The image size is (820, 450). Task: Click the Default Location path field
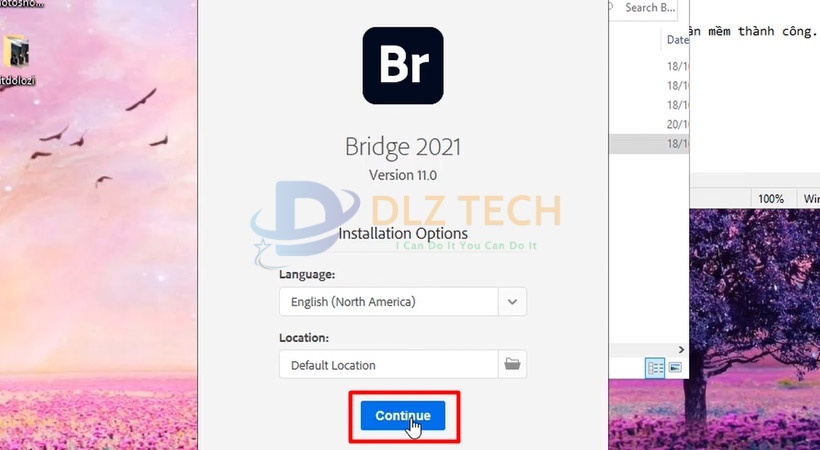(x=389, y=365)
